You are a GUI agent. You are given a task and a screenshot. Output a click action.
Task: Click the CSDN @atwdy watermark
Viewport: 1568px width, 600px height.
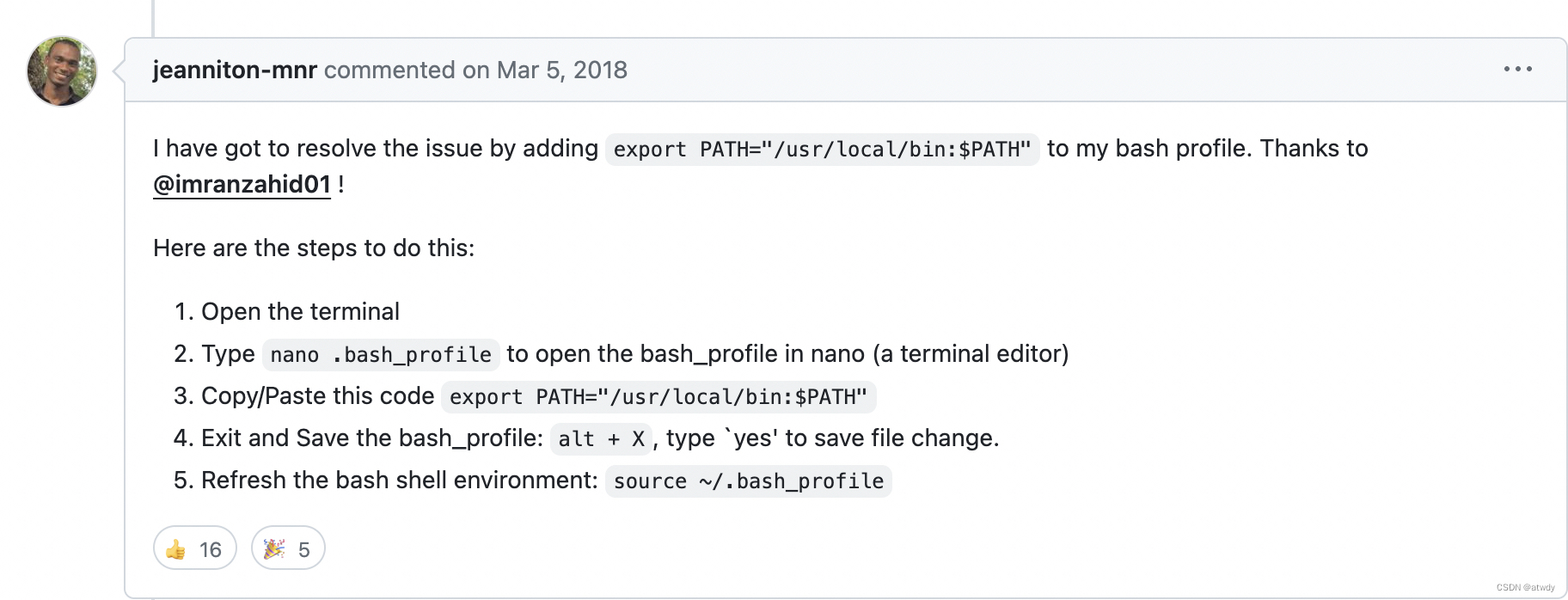[1525, 588]
